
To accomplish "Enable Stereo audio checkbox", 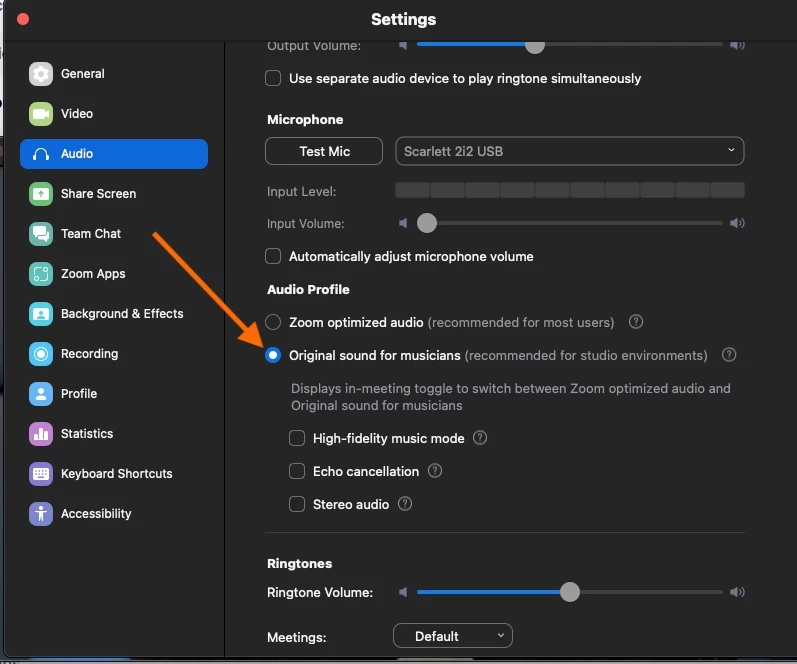I will point(297,504).
